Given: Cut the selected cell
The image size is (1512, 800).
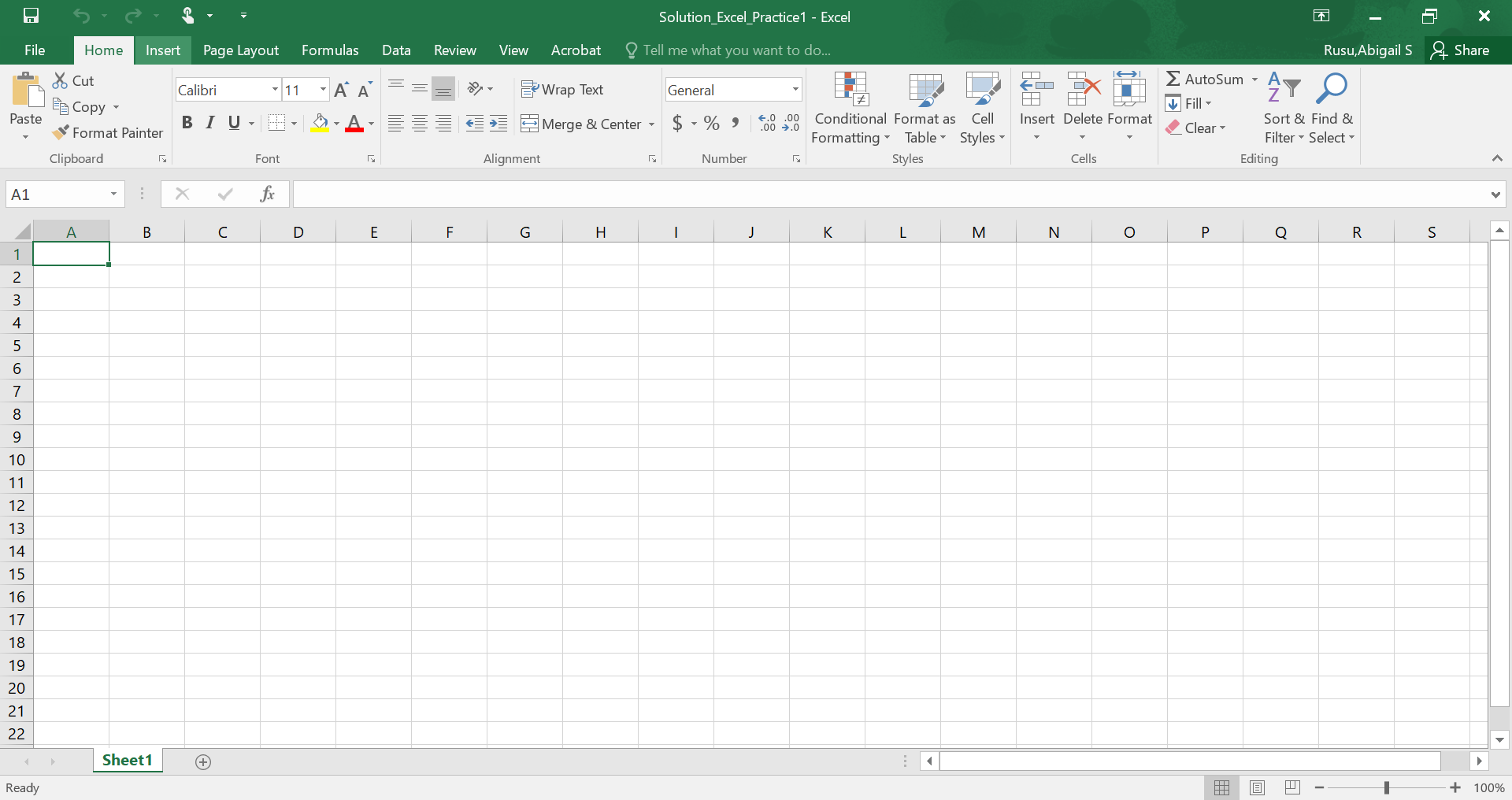Looking at the screenshot, I should coord(73,80).
